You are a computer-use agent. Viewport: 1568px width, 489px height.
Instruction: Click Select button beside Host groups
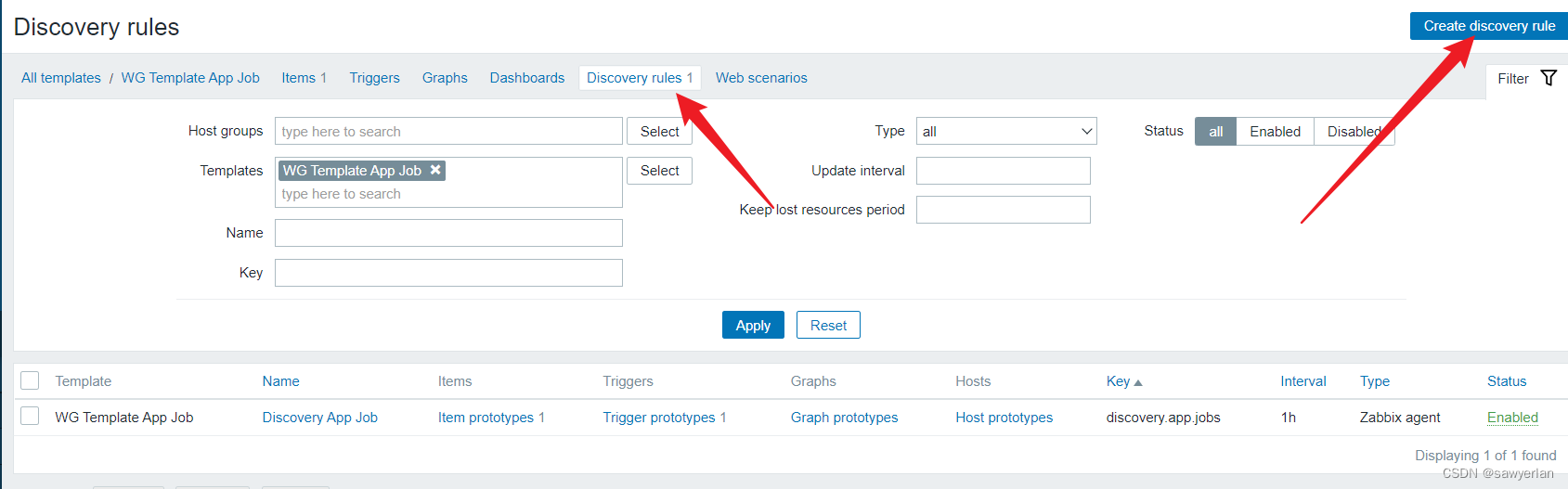(x=659, y=132)
